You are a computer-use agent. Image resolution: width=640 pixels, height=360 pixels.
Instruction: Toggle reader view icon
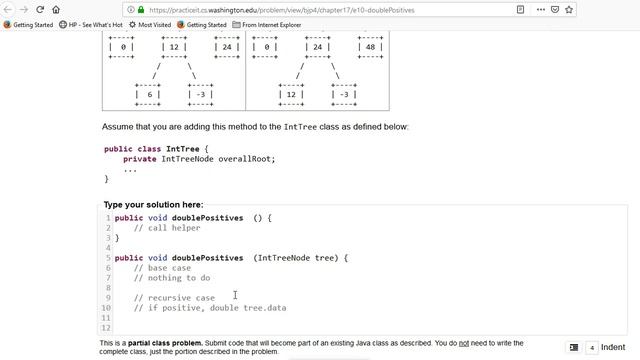pyautogui.click(x=520, y=10)
